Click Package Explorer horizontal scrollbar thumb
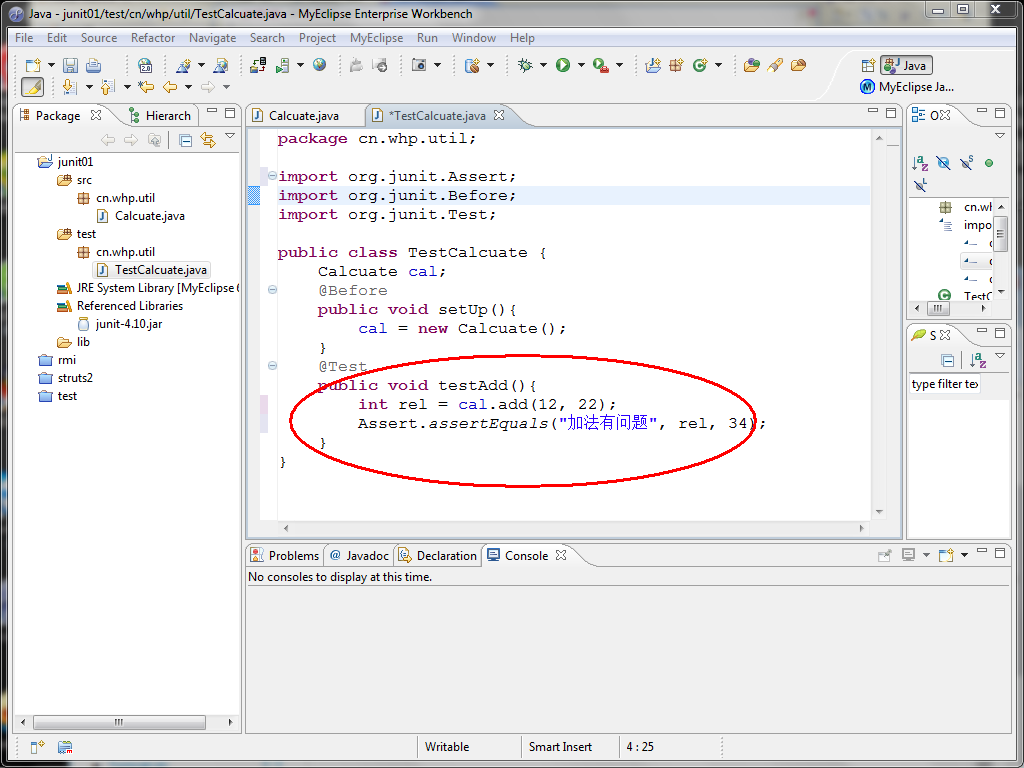The image size is (1024, 768). 120,722
